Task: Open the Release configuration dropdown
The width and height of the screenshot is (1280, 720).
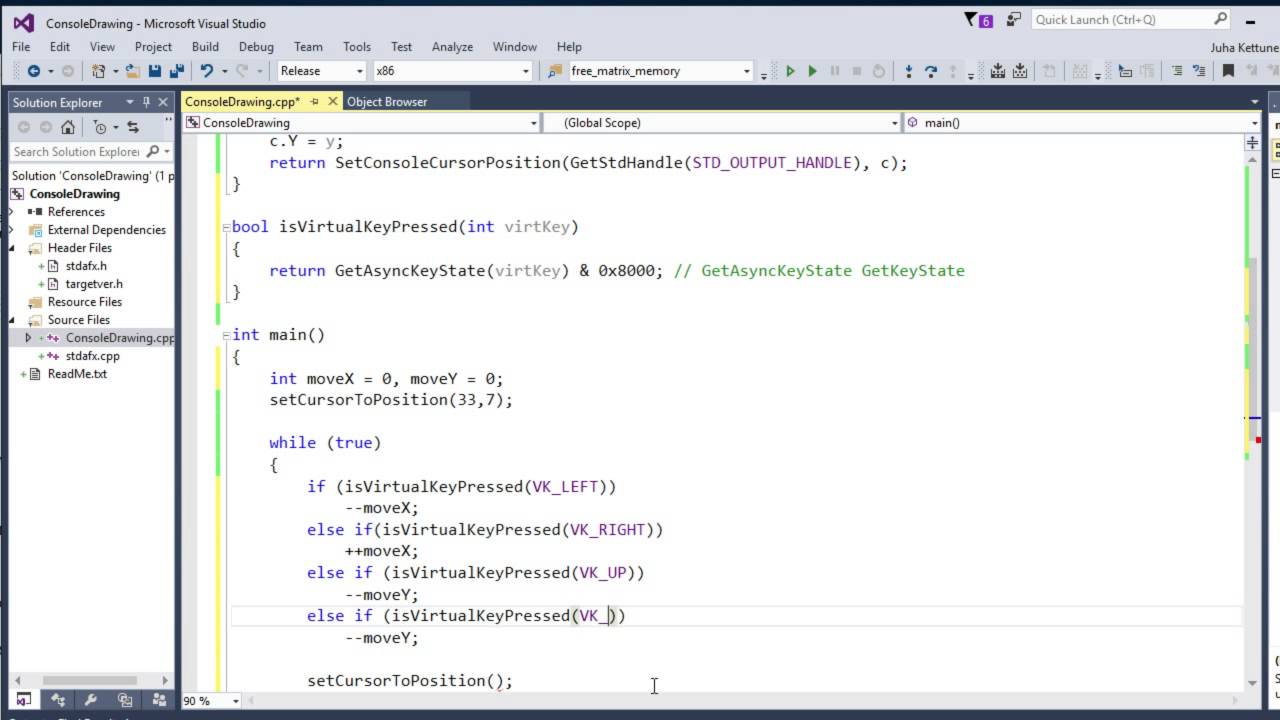Action: (322, 71)
